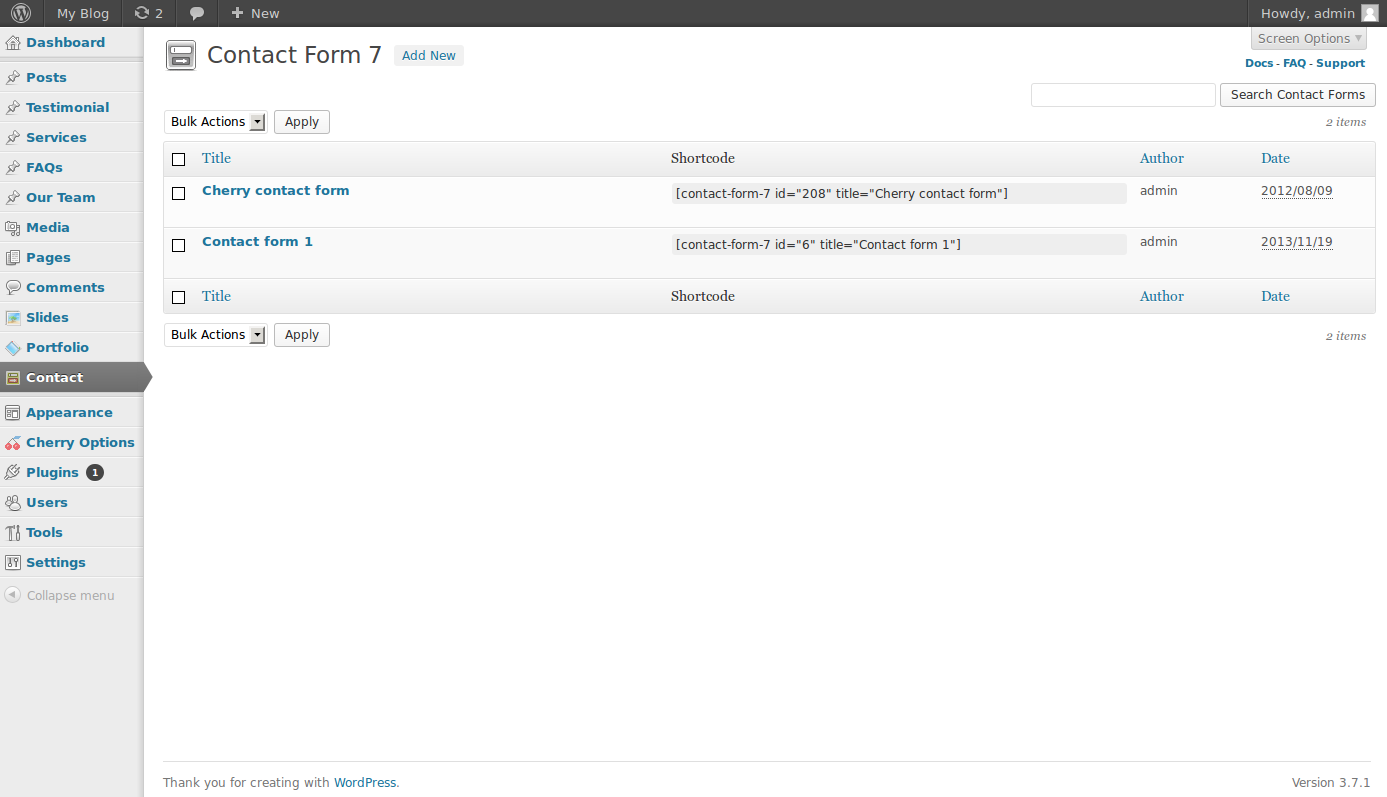The height and width of the screenshot is (797, 1387).
Task: Toggle the select-all checkbox in table header
Action: pyautogui.click(x=179, y=159)
